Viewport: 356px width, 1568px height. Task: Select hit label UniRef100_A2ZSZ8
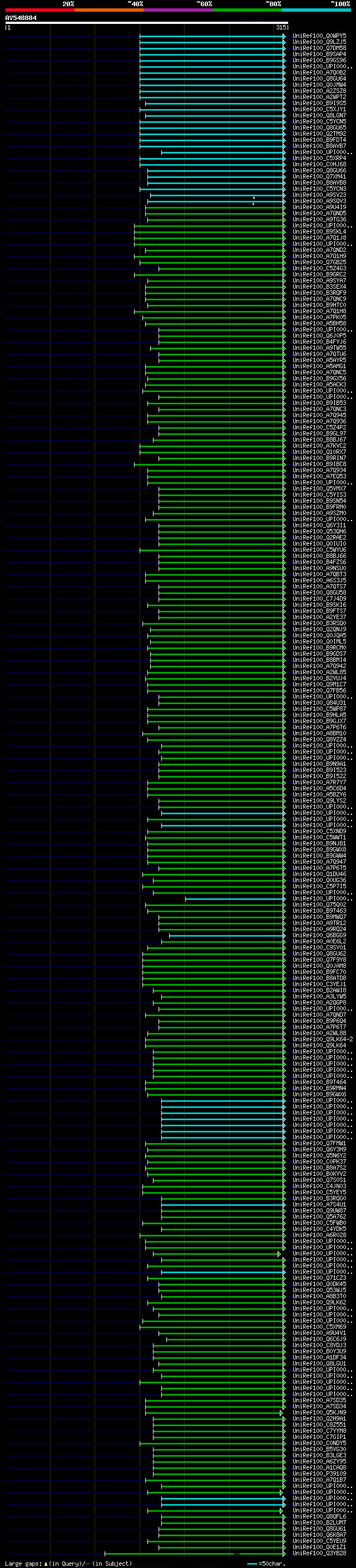tap(319, 91)
